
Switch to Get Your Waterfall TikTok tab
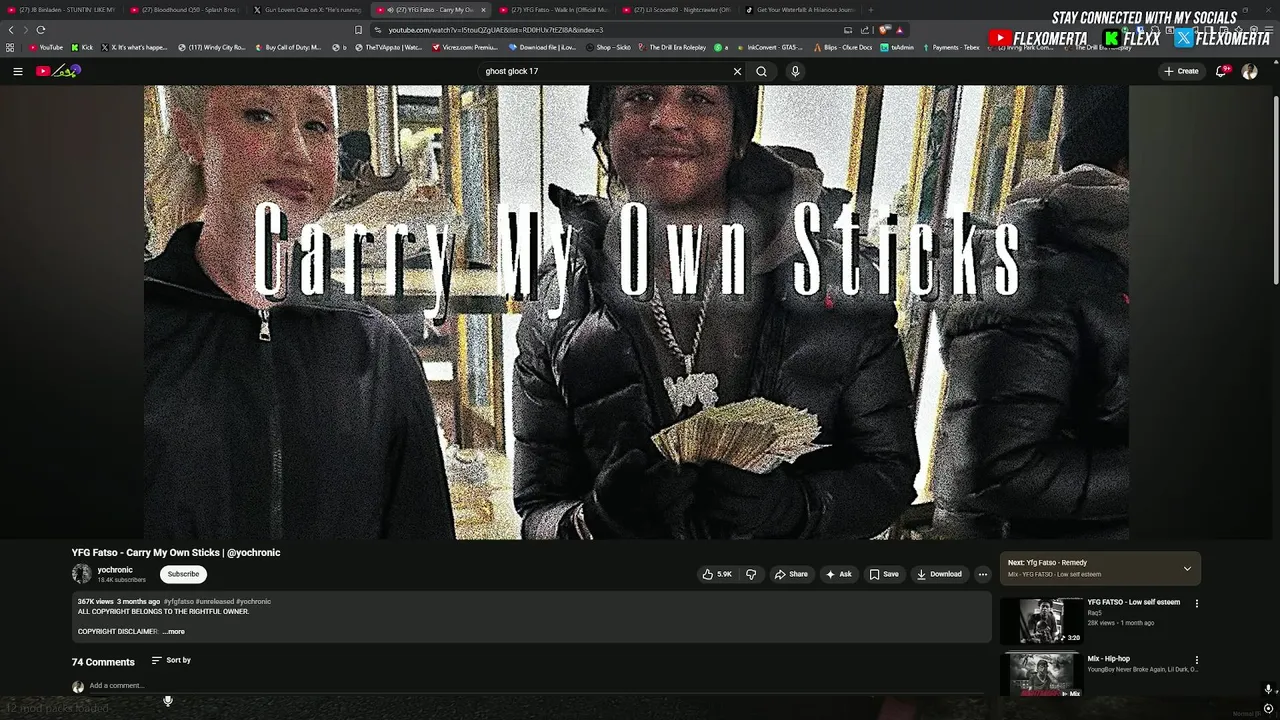tap(800, 10)
